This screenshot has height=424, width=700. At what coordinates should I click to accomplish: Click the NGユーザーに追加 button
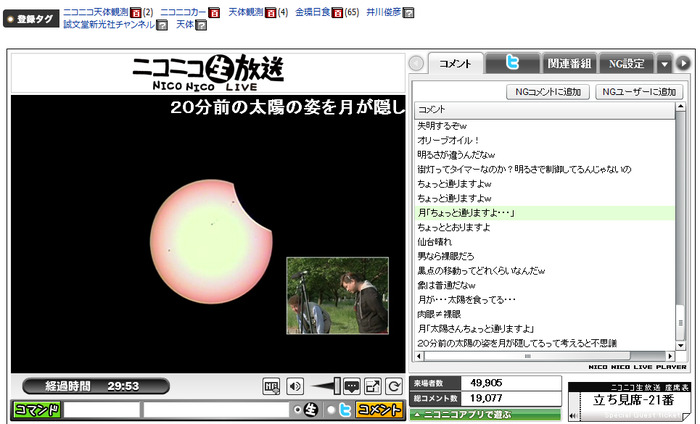(639, 92)
